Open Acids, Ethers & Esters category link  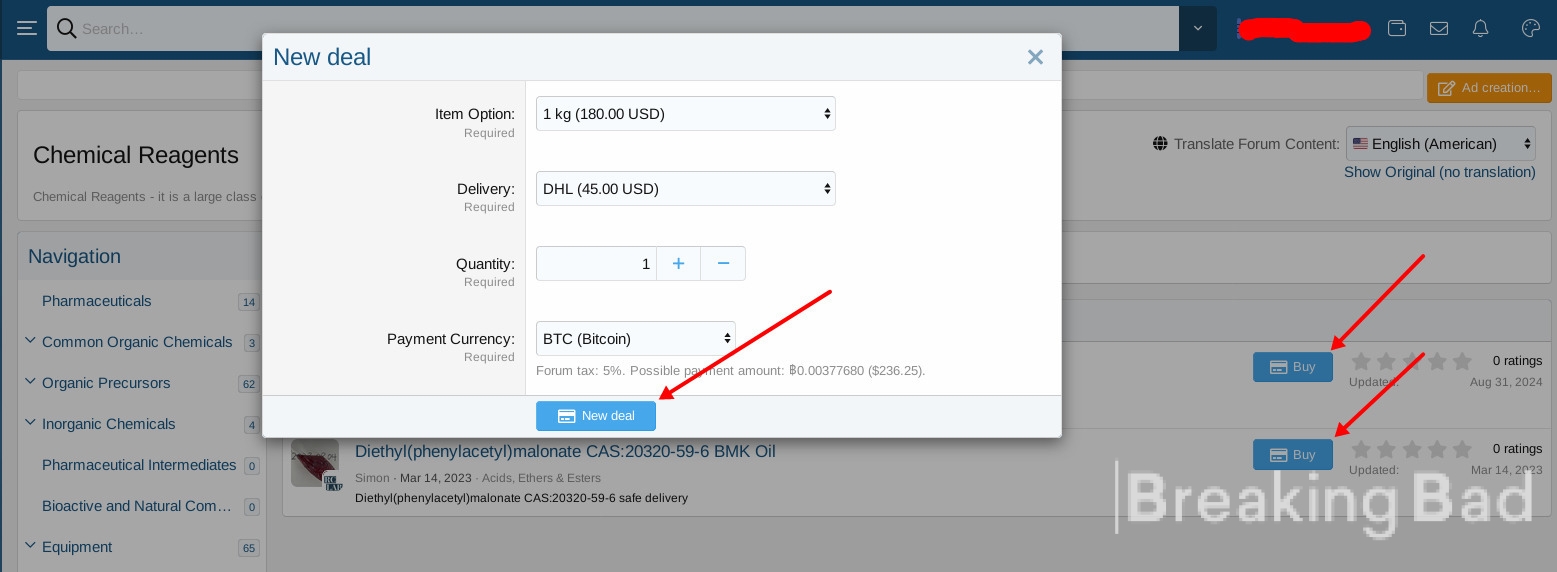[541, 478]
